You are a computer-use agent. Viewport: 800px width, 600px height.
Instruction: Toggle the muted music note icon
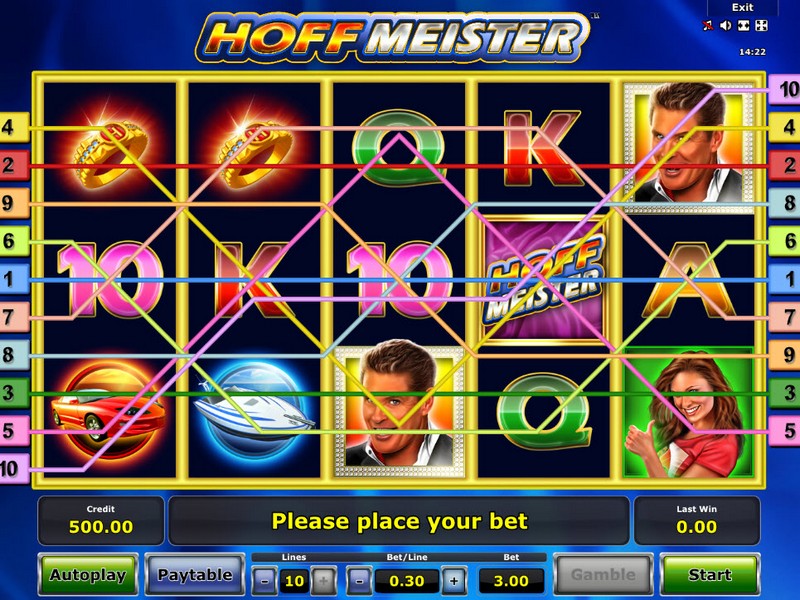pyautogui.click(x=708, y=25)
